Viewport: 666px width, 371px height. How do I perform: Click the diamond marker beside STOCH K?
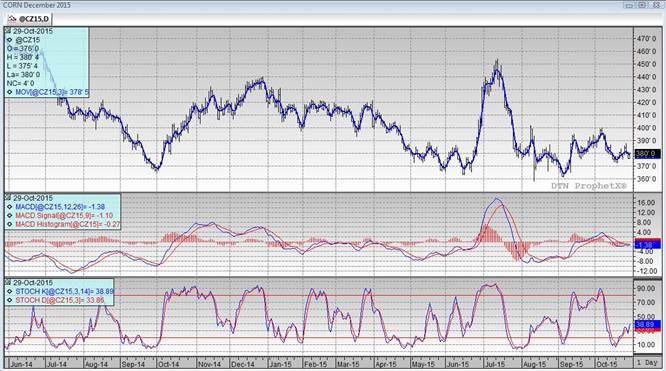pyautogui.click(x=9, y=292)
